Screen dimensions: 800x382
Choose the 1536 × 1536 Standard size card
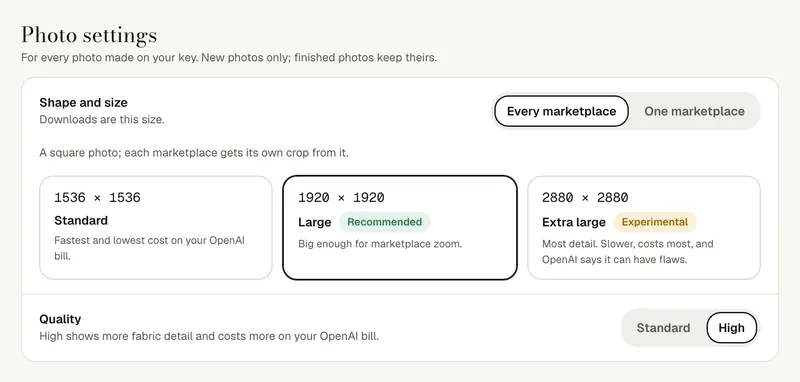(156, 227)
